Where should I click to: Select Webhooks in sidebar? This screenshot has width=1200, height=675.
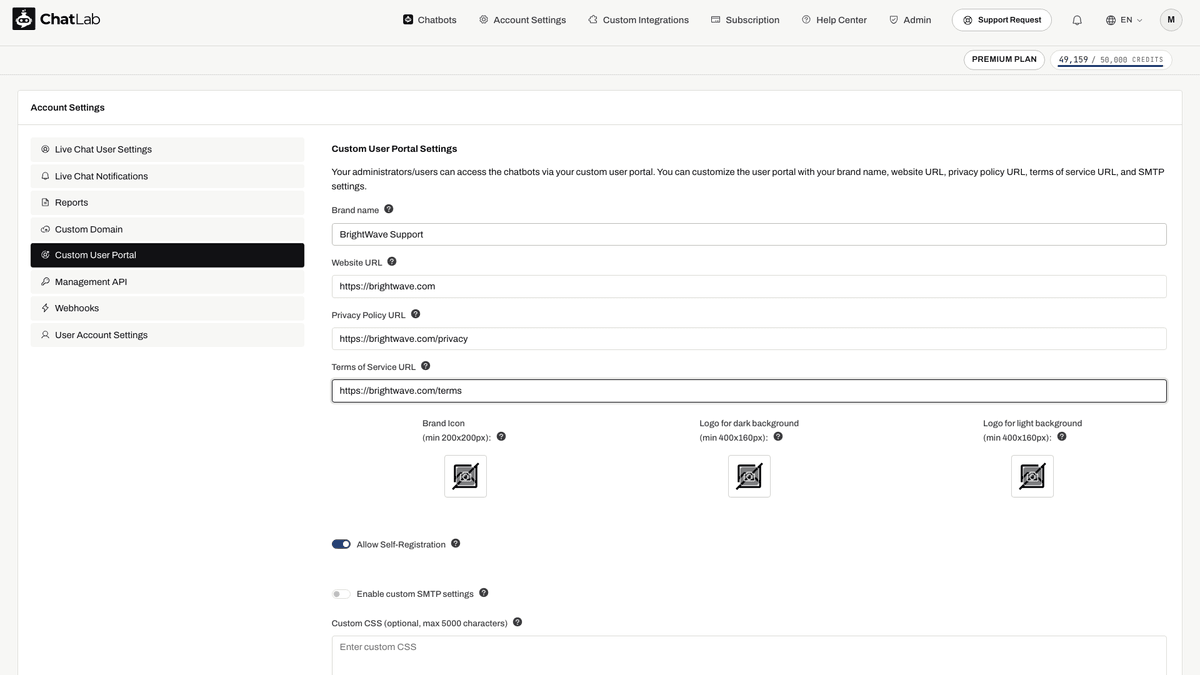click(167, 308)
